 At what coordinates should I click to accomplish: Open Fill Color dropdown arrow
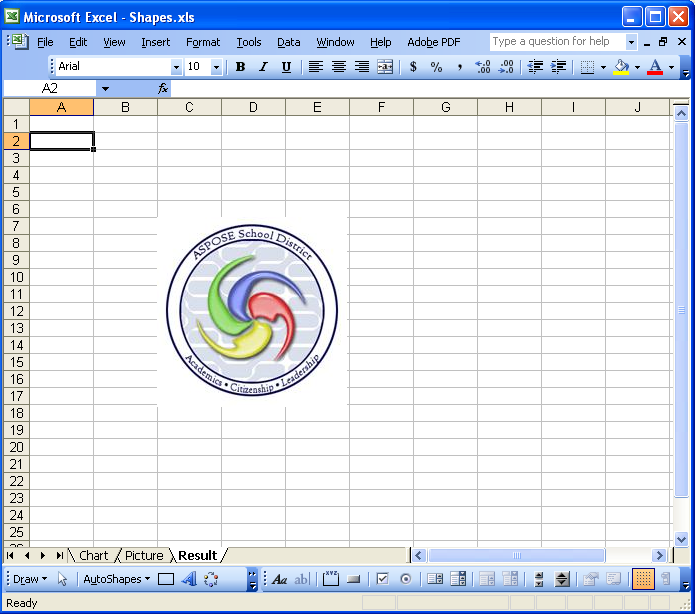[637, 67]
